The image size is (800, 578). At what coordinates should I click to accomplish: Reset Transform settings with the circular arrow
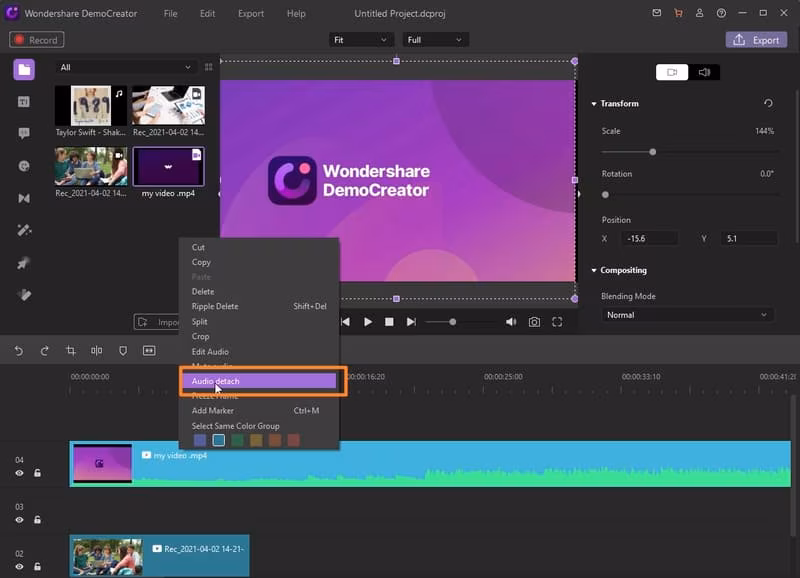(768, 104)
